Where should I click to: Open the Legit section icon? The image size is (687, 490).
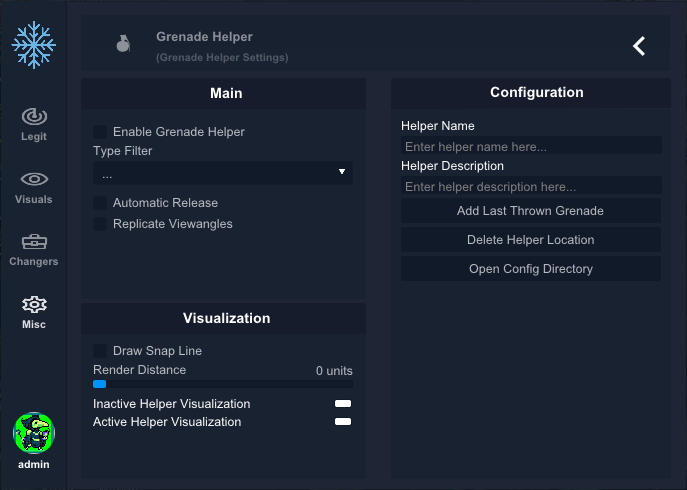click(x=34, y=117)
